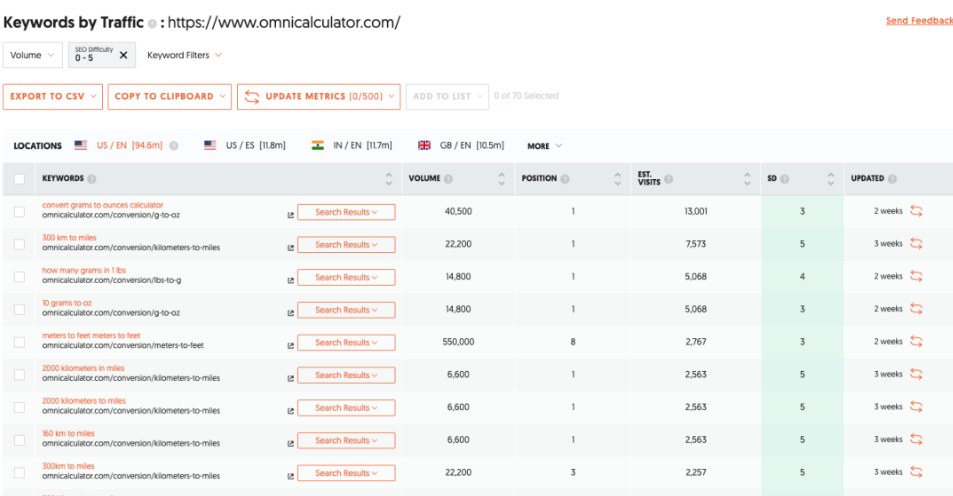Open Search Results dropdown for '10 grams to oz'
Image resolution: width=953 pixels, height=496 pixels.
(346, 310)
